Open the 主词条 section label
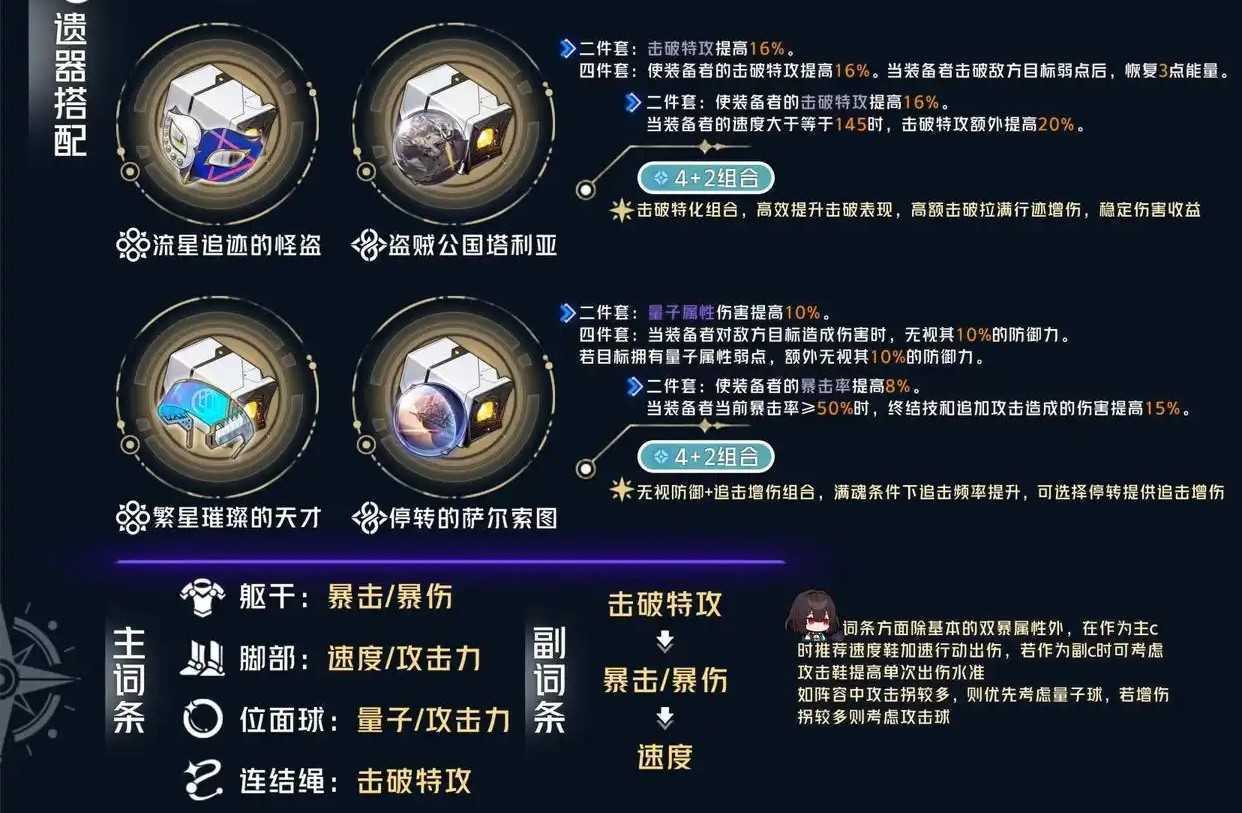This screenshot has height=813, width=1242. pyautogui.click(x=129, y=682)
